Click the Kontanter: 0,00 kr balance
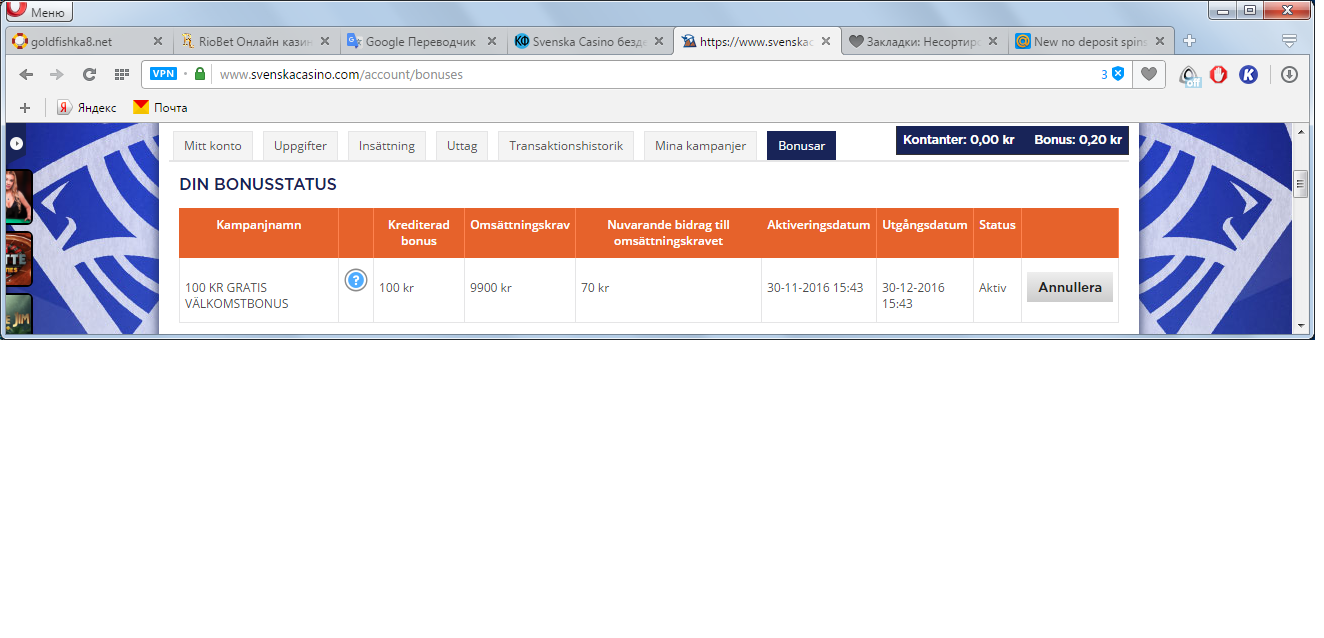Image resolution: width=1324 pixels, height=638 pixels. pos(958,140)
